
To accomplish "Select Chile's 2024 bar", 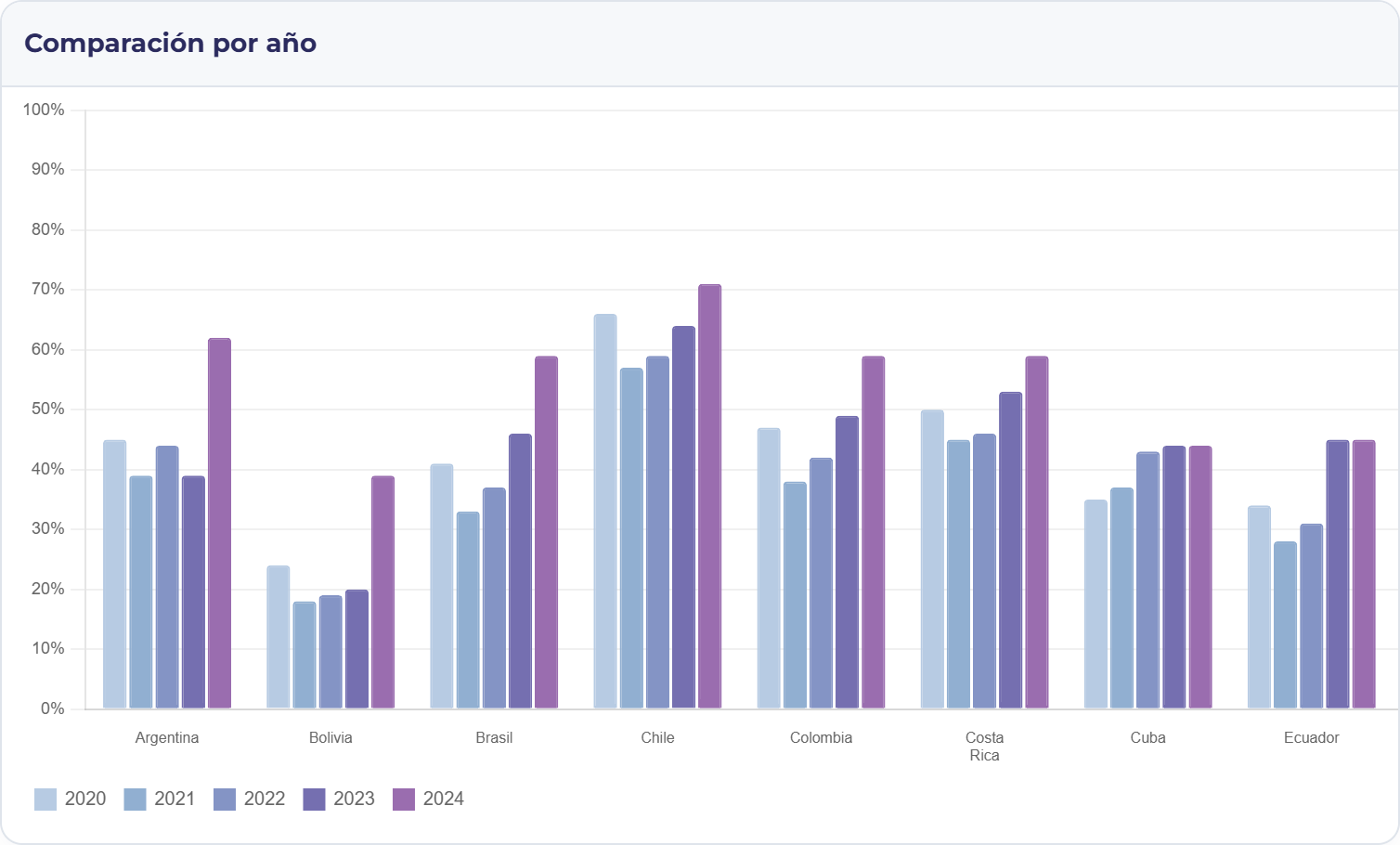I will click(x=709, y=497).
